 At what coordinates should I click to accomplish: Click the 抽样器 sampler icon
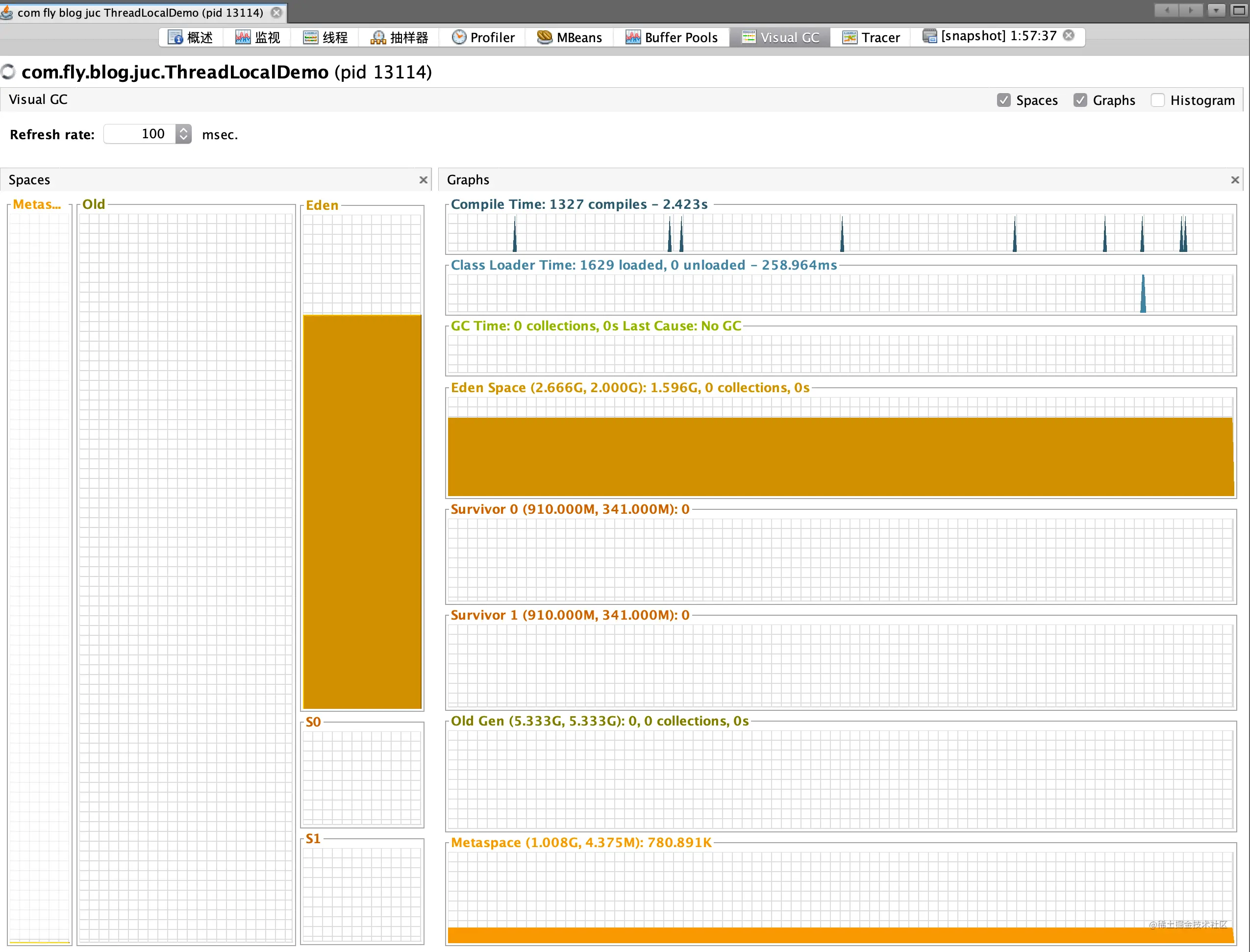pos(378,38)
